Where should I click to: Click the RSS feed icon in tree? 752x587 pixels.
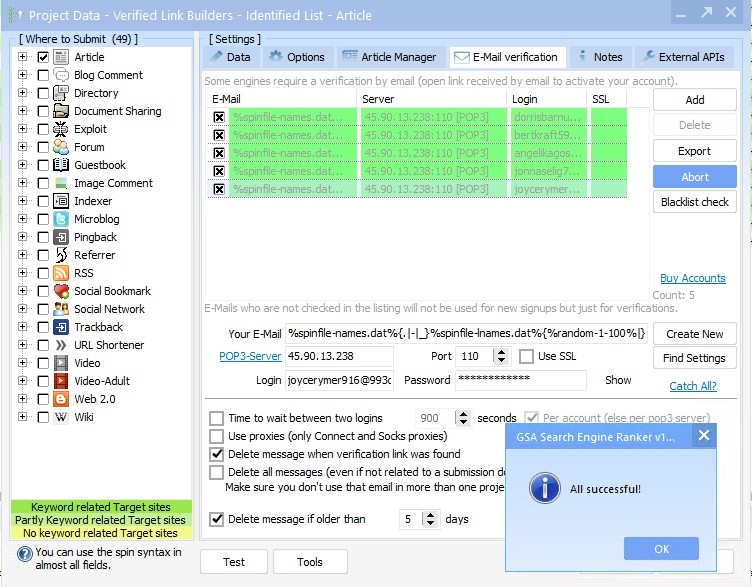[x=61, y=273]
